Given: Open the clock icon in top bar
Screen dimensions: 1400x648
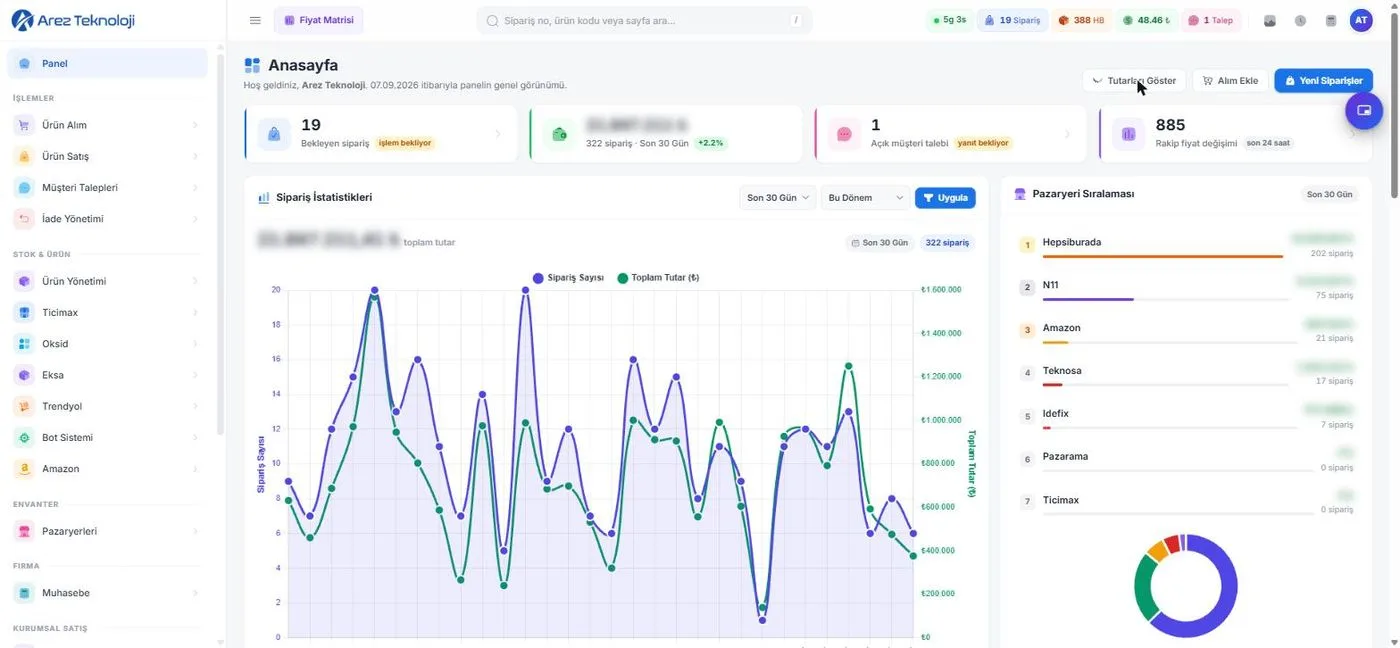Looking at the screenshot, I should (1300, 20).
